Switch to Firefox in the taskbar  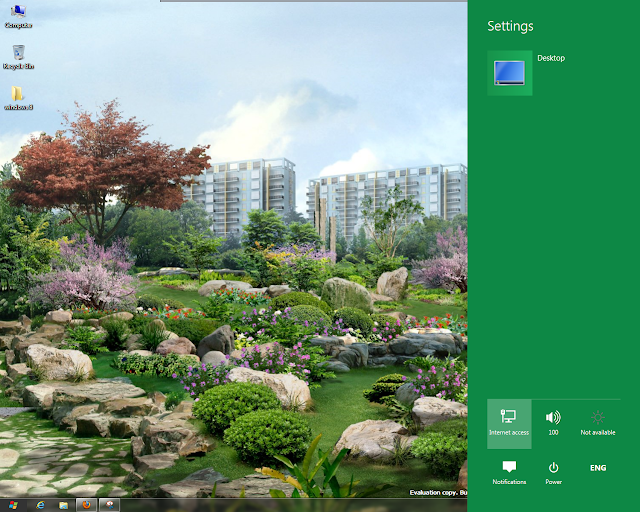86,505
